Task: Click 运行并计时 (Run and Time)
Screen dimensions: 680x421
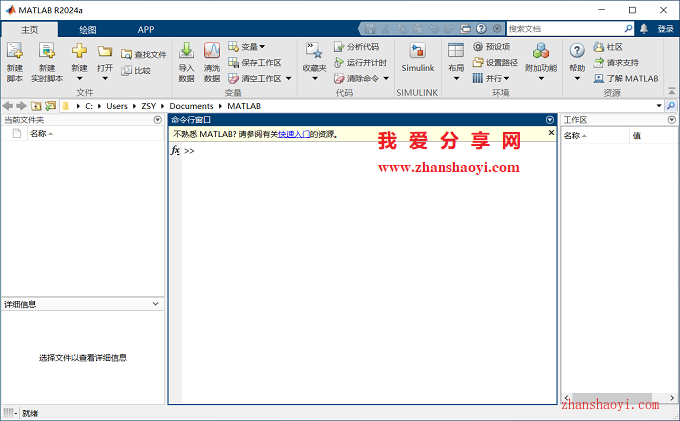Action: pos(360,62)
